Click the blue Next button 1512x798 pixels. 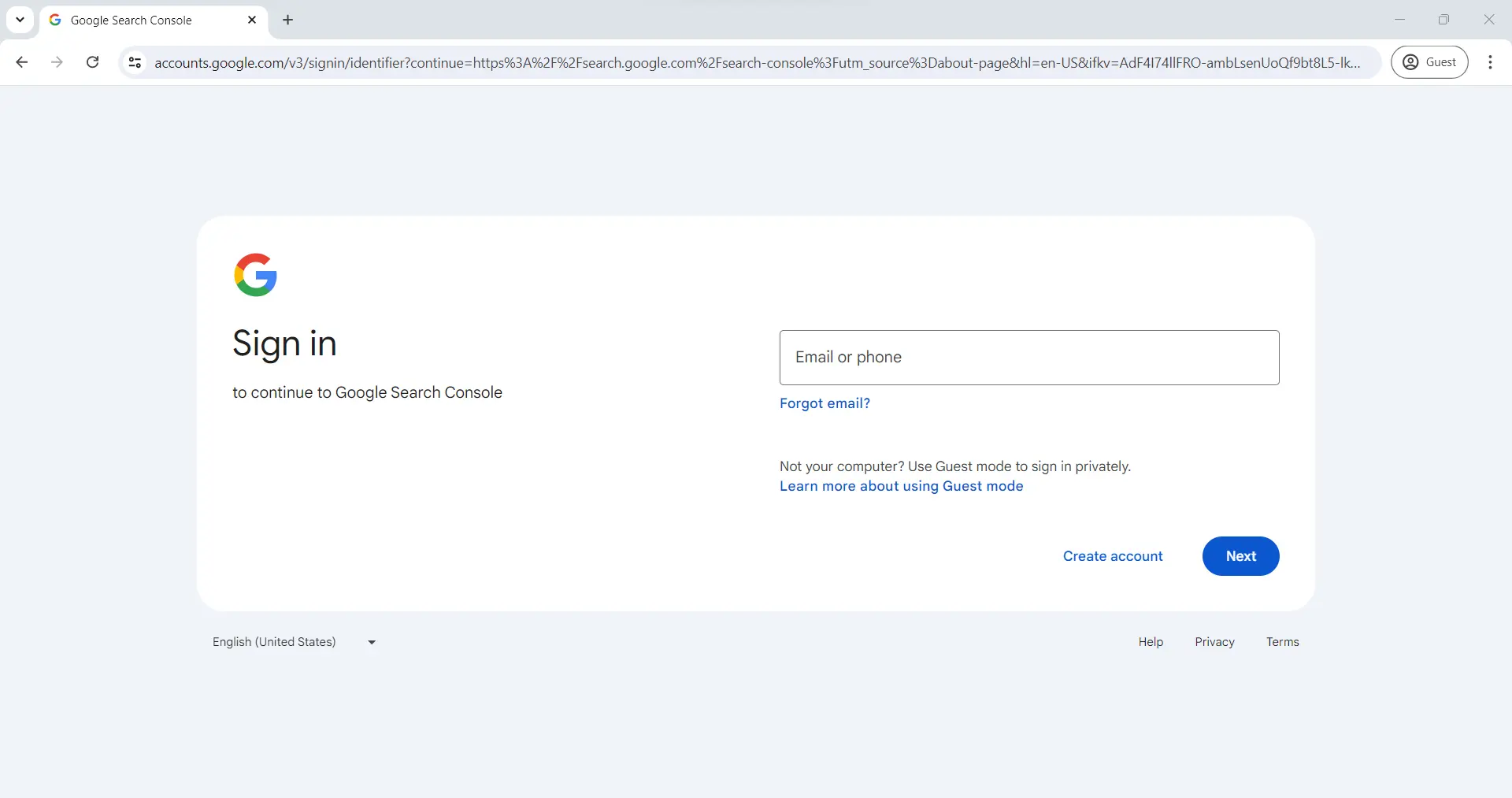1240,556
